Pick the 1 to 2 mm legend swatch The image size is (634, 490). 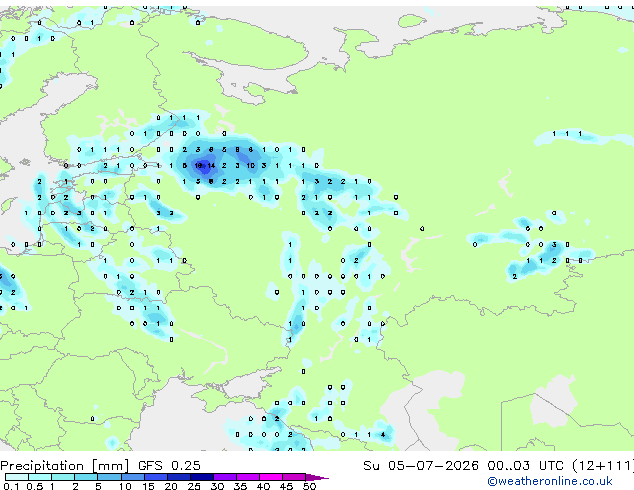pyautogui.click(x=63, y=477)
